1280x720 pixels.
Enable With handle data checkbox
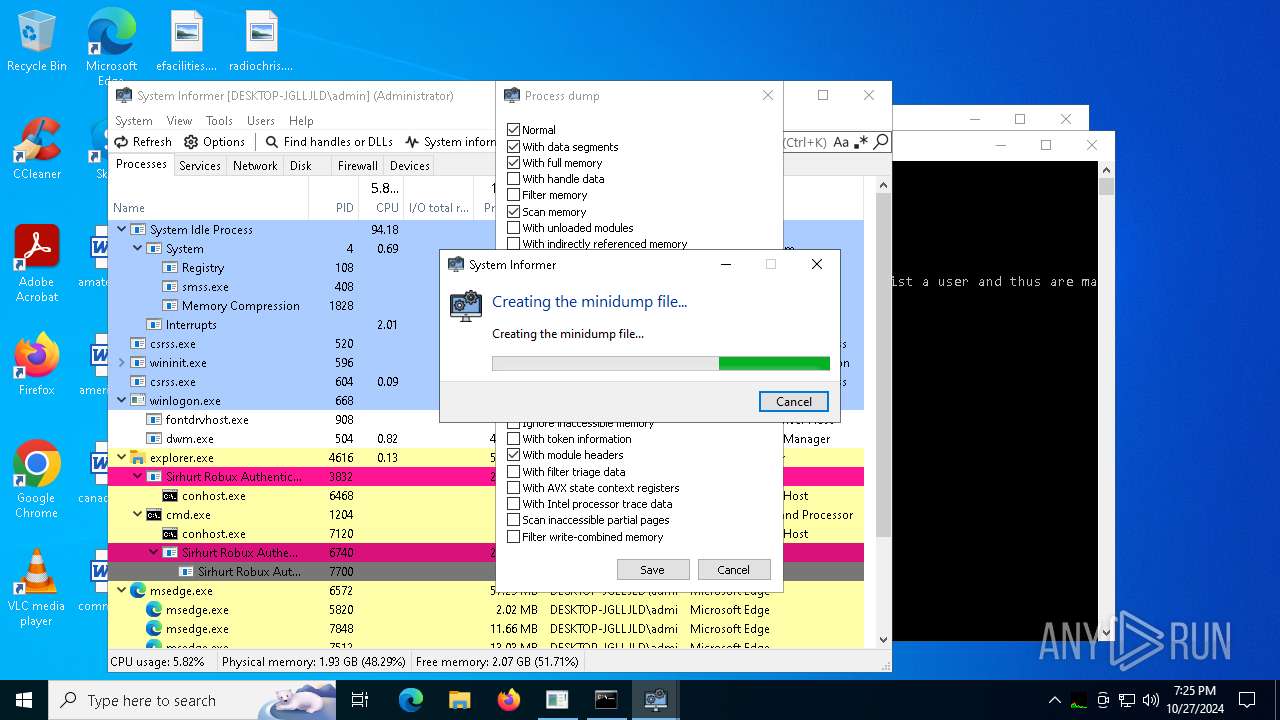pos(513,179)
